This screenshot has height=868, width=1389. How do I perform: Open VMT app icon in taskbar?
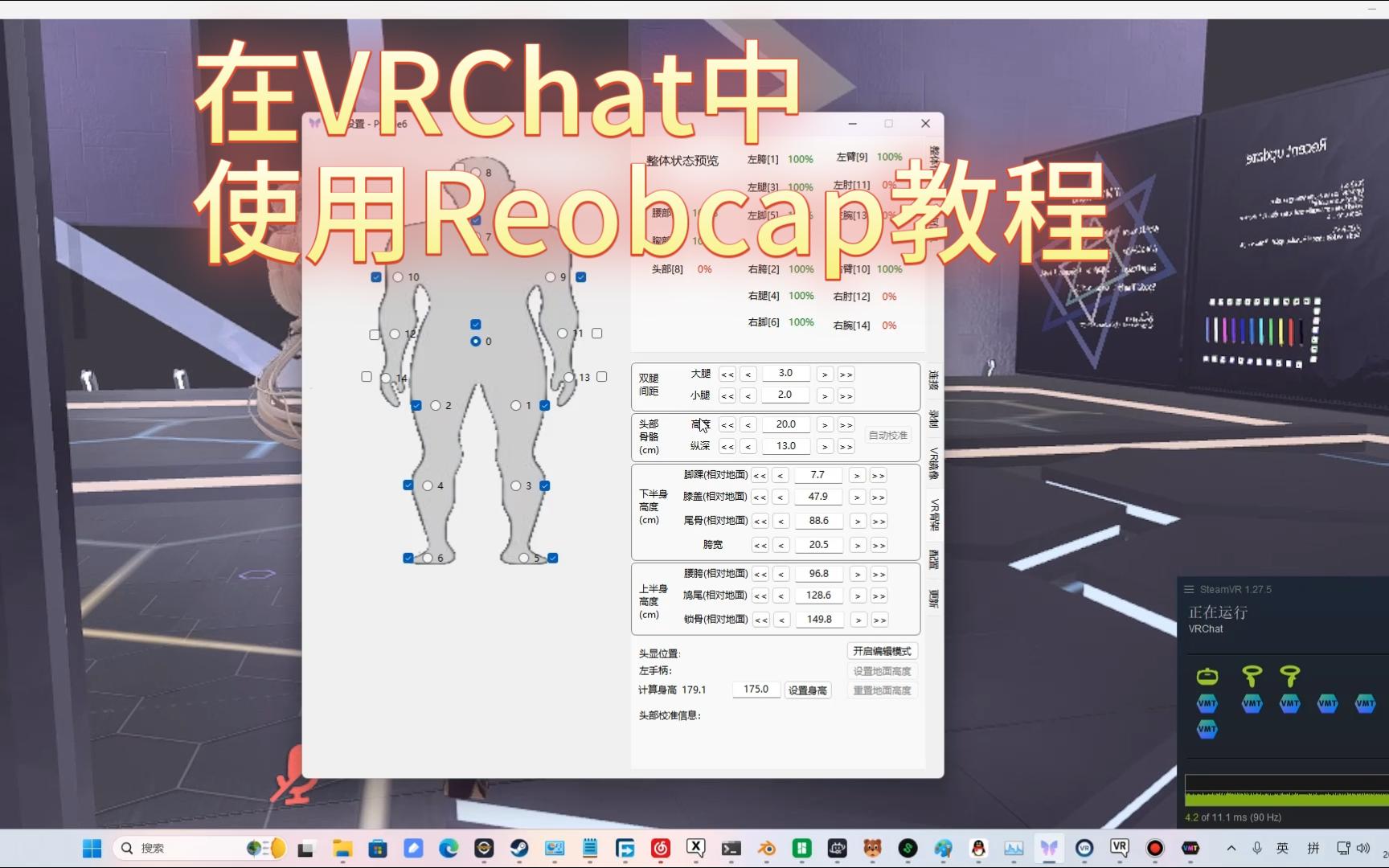point(1190,848)
